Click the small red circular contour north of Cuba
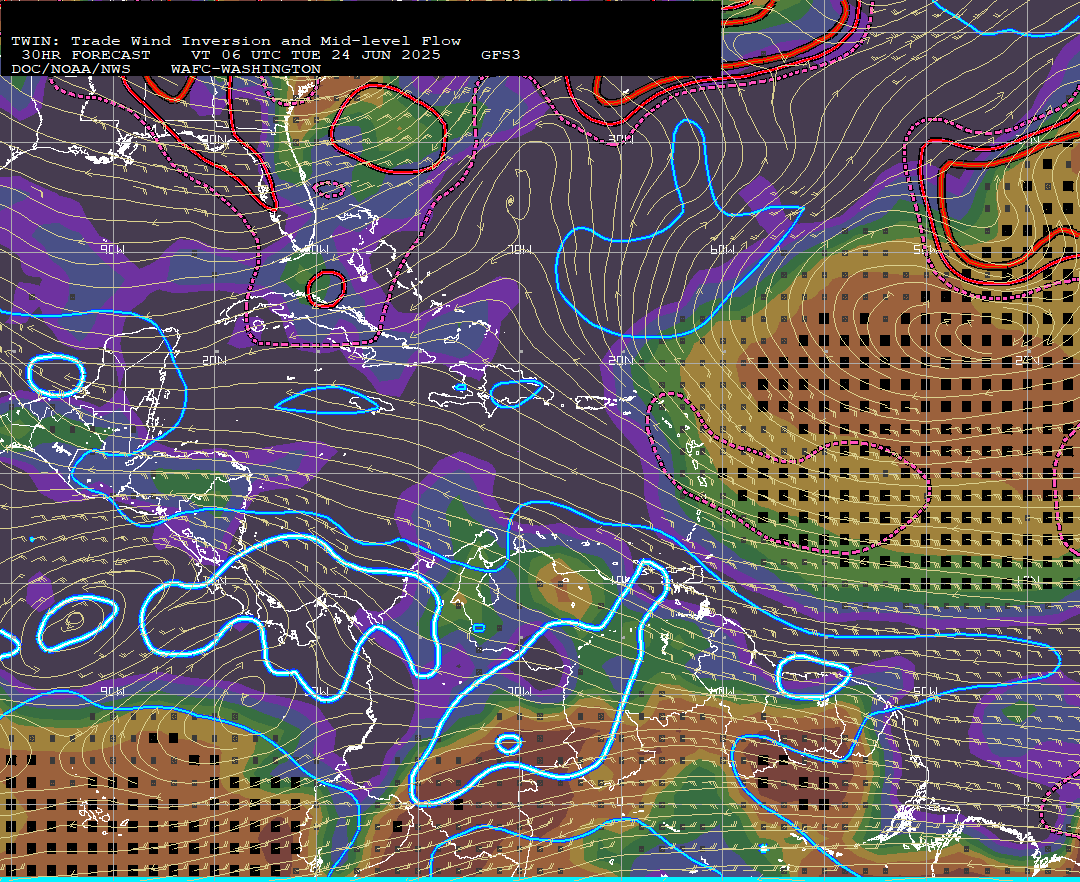The image size is (1080, 882). coord(326,288)
